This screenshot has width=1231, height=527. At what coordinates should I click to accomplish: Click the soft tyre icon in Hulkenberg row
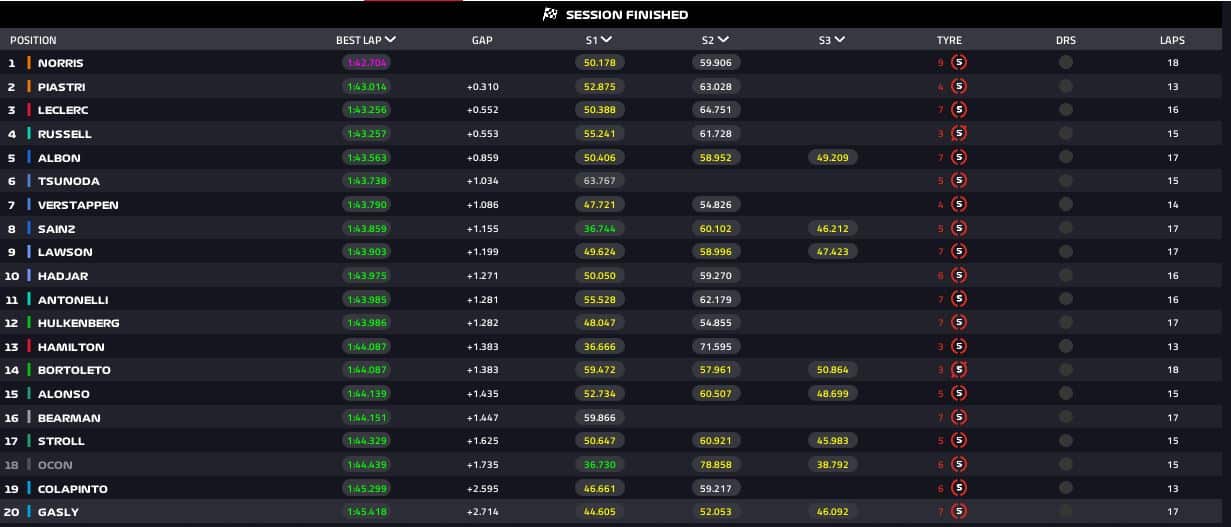(959, 323)
